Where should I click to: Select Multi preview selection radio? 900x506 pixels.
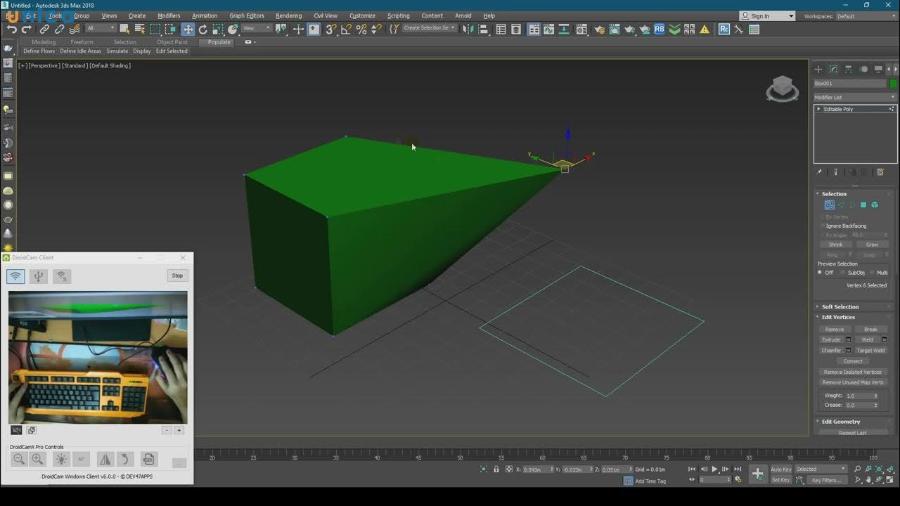pyautogui.click(x=872, y=272)
